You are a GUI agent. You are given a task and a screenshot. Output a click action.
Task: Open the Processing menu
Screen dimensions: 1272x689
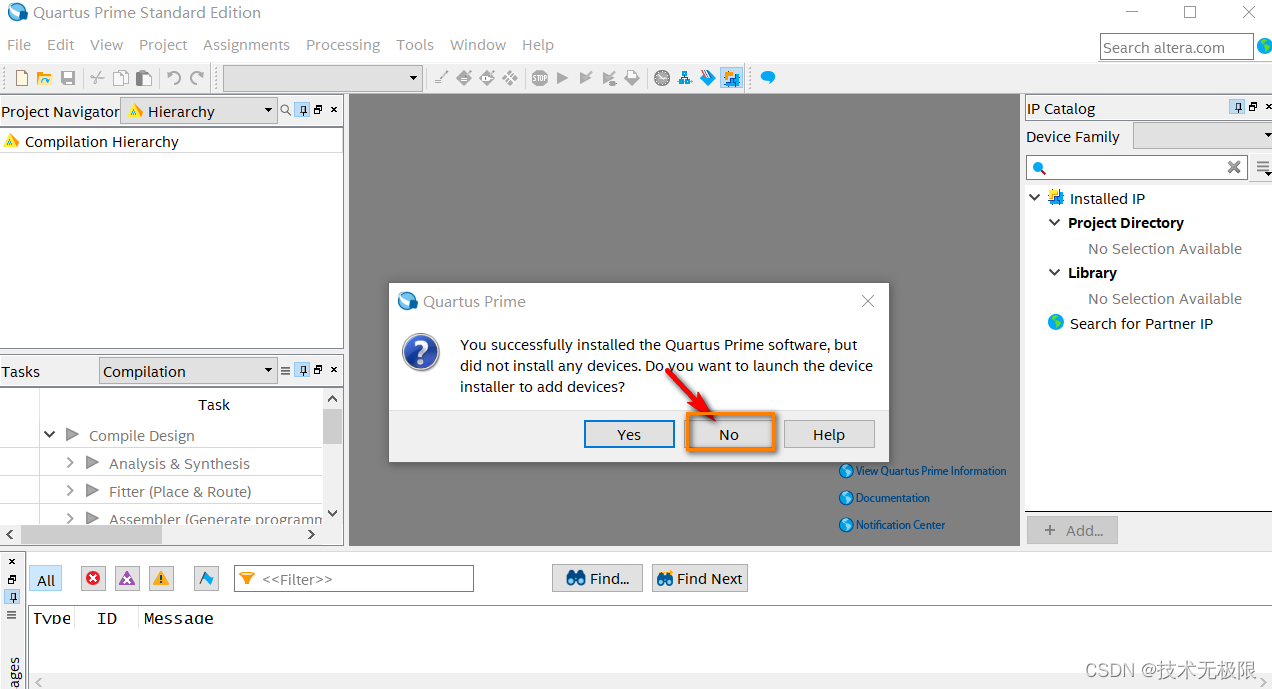343,45
